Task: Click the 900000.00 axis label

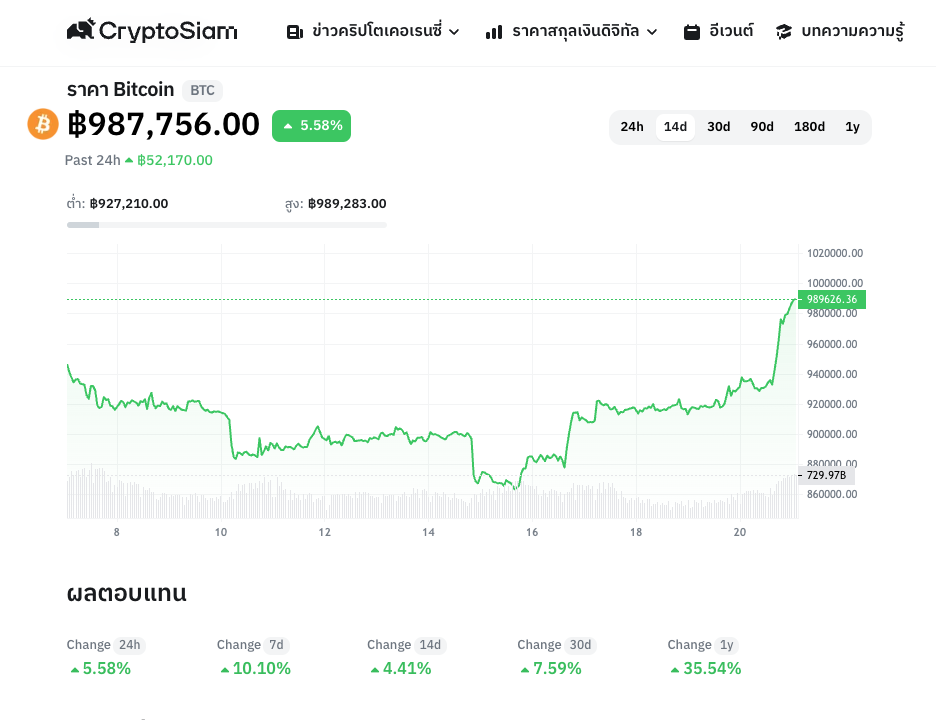Action: [832, 434]
